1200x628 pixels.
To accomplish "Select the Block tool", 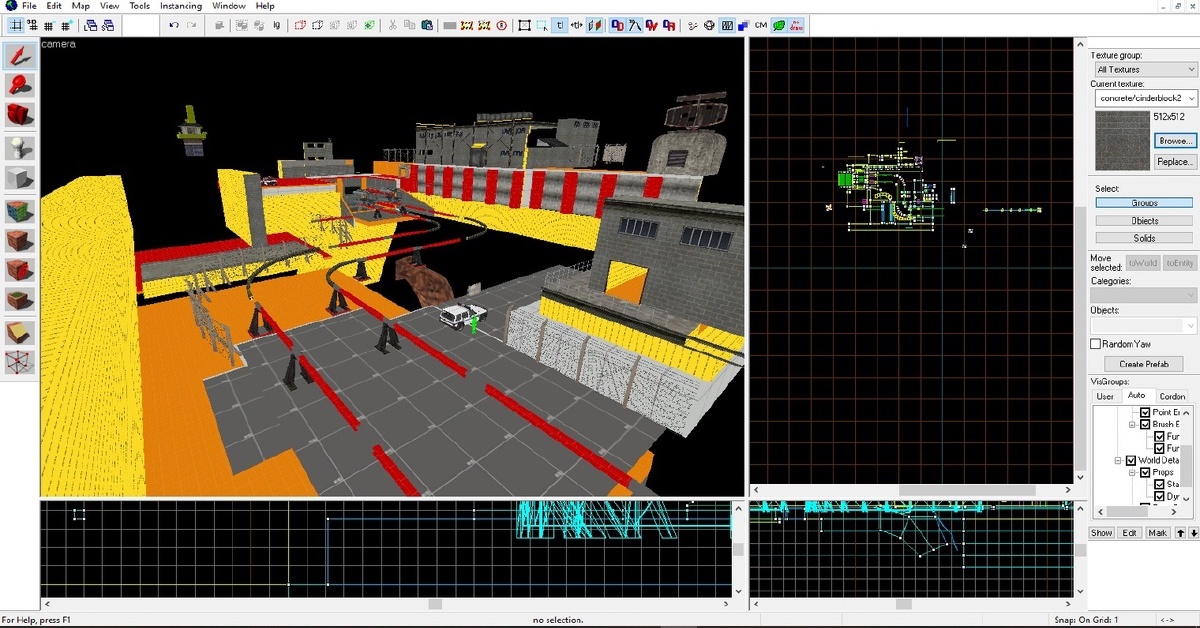I will 20,179.
